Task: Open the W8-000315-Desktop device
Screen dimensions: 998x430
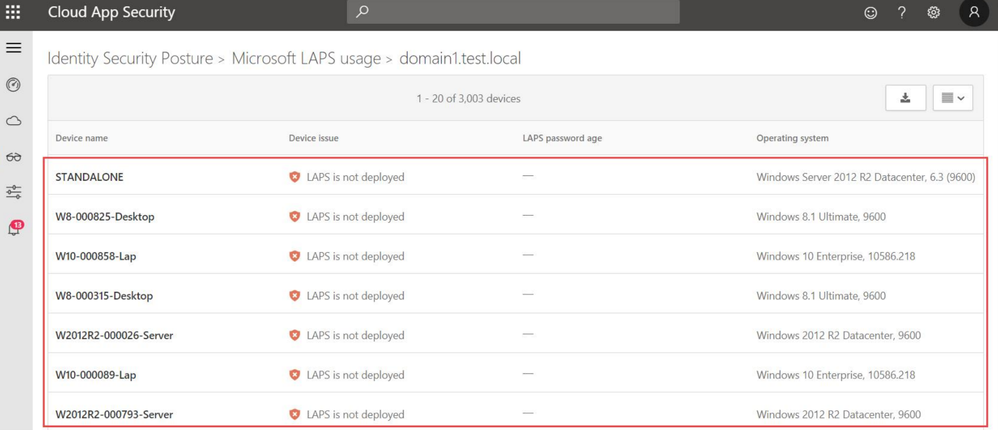Action: pyautogui.click(x=104, y=296)
